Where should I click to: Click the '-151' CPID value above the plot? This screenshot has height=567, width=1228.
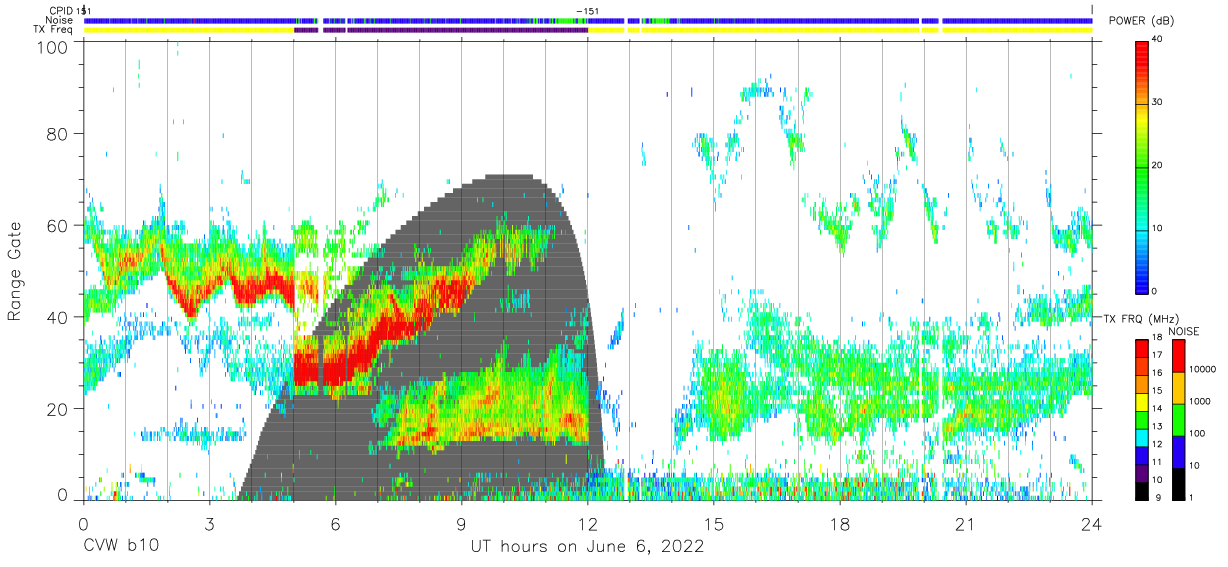pos(588,11)
